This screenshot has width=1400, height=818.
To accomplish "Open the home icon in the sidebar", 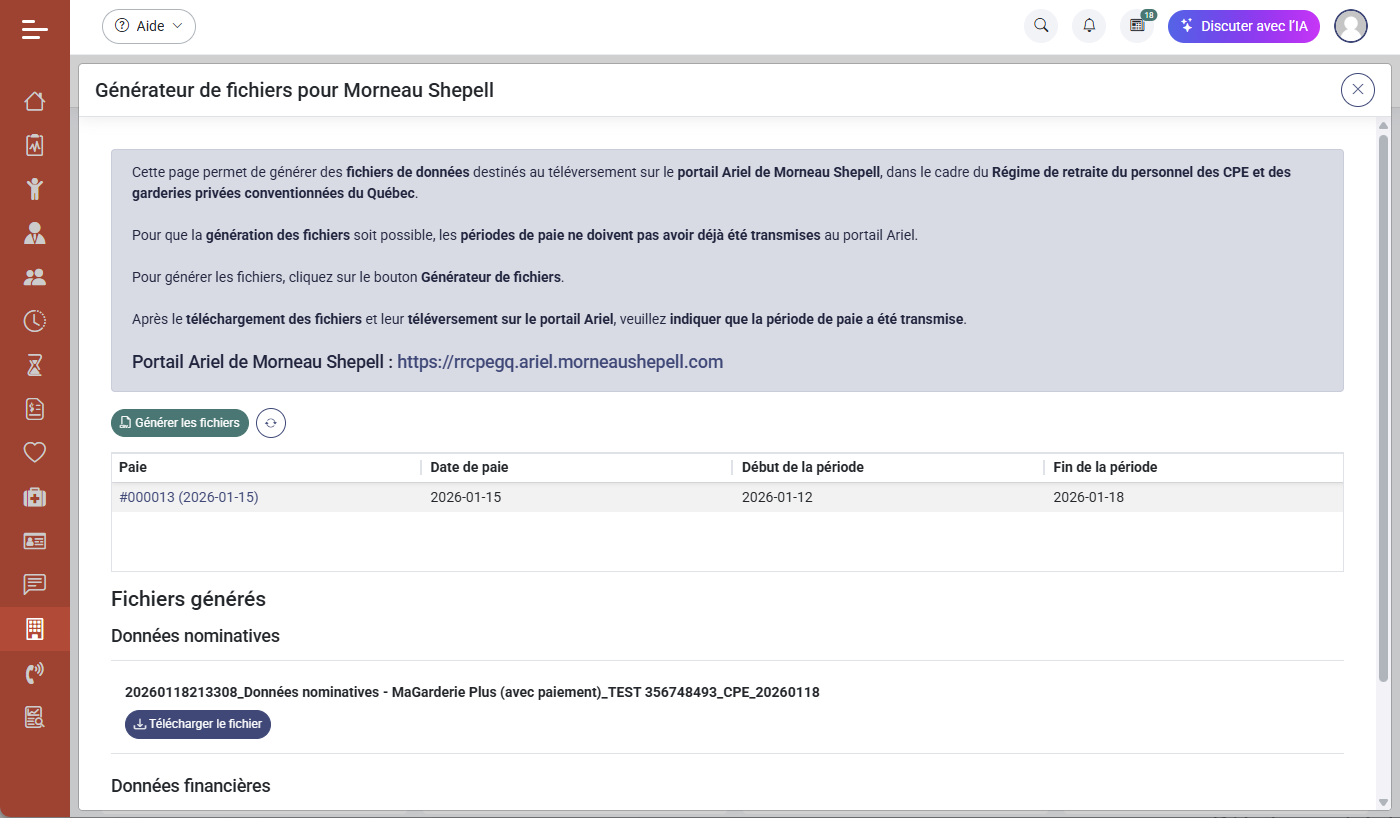I will 35,101.
